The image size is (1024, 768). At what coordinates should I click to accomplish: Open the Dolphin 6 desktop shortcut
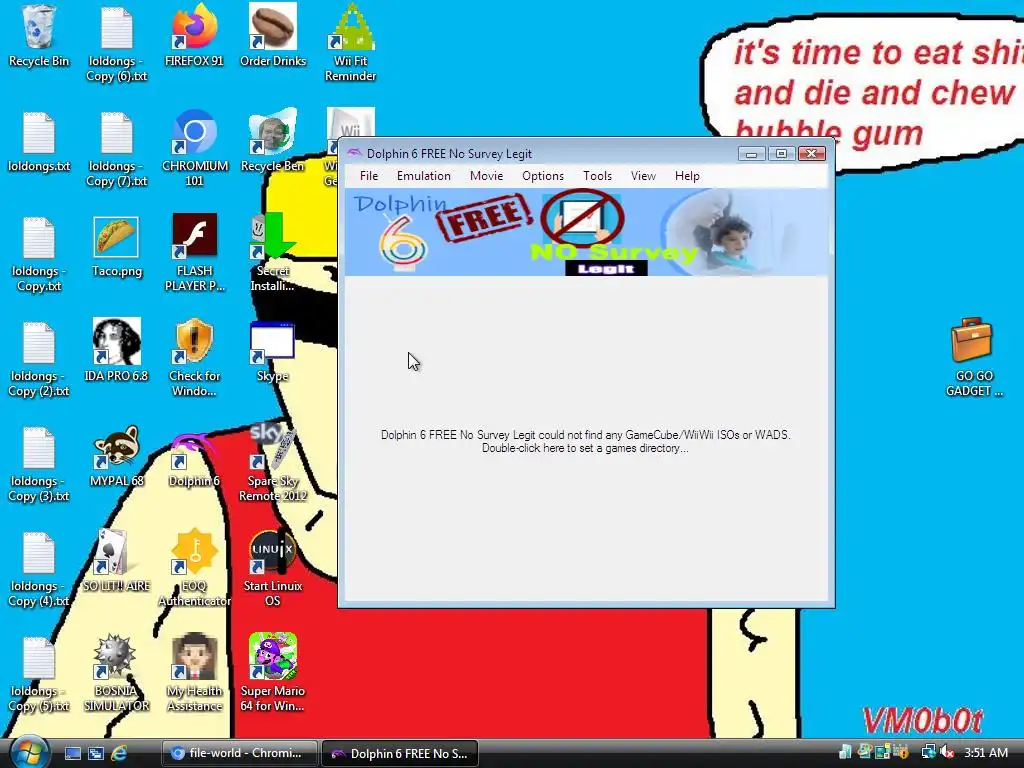(x=195, y=460)
